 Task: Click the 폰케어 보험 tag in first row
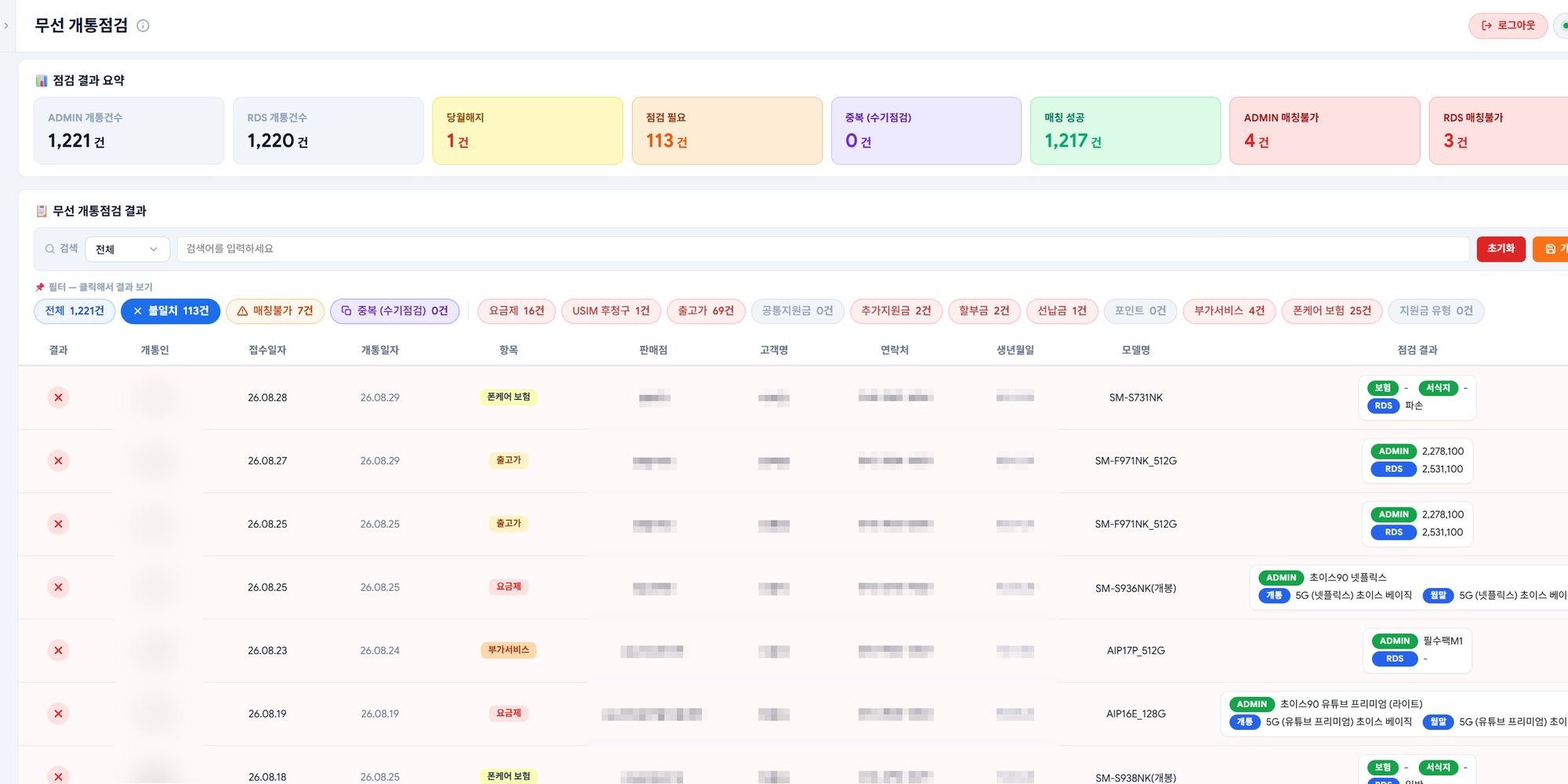(x=509, y=397)
